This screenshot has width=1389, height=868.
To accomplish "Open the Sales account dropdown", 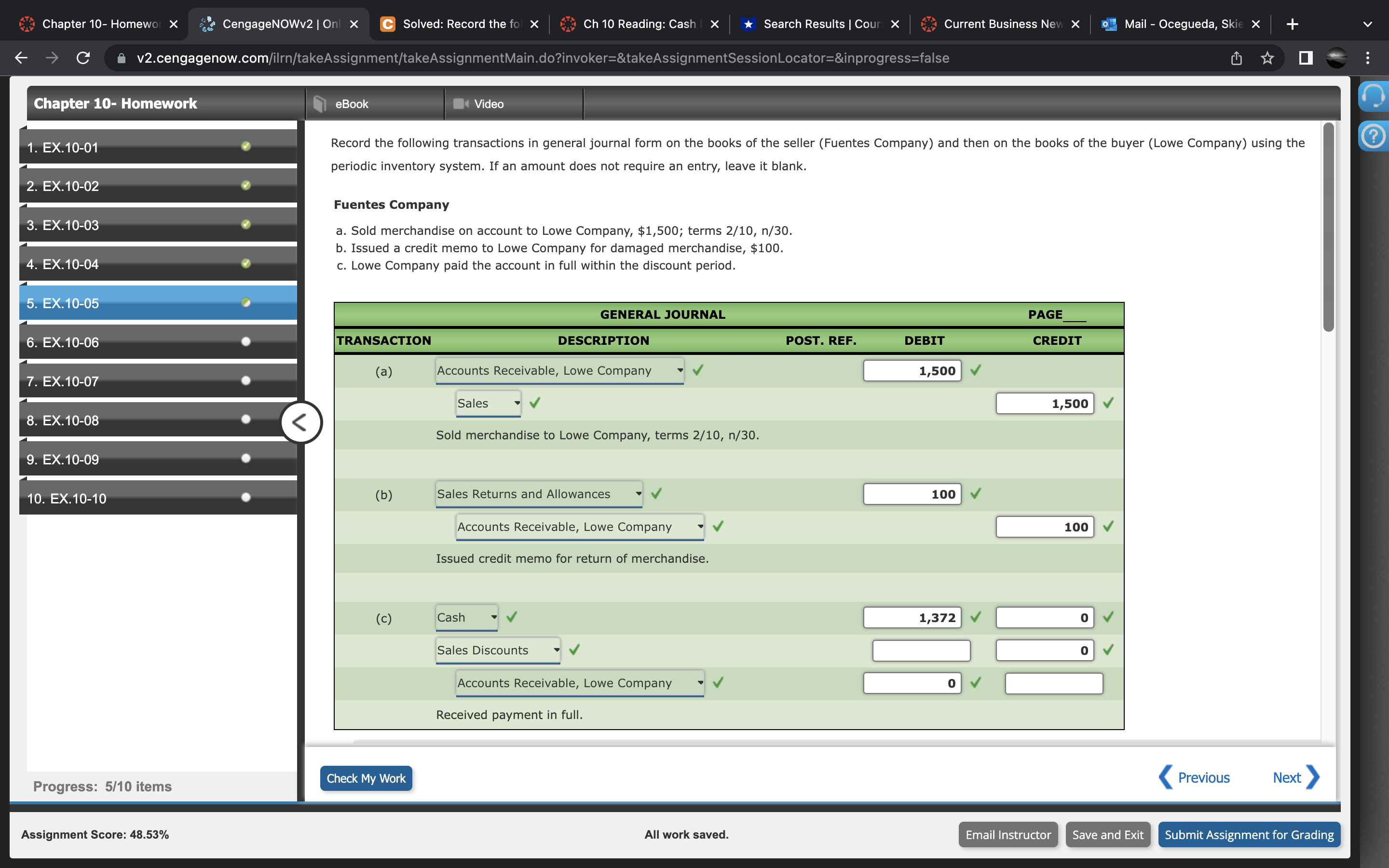I will [x=489, y=404].
